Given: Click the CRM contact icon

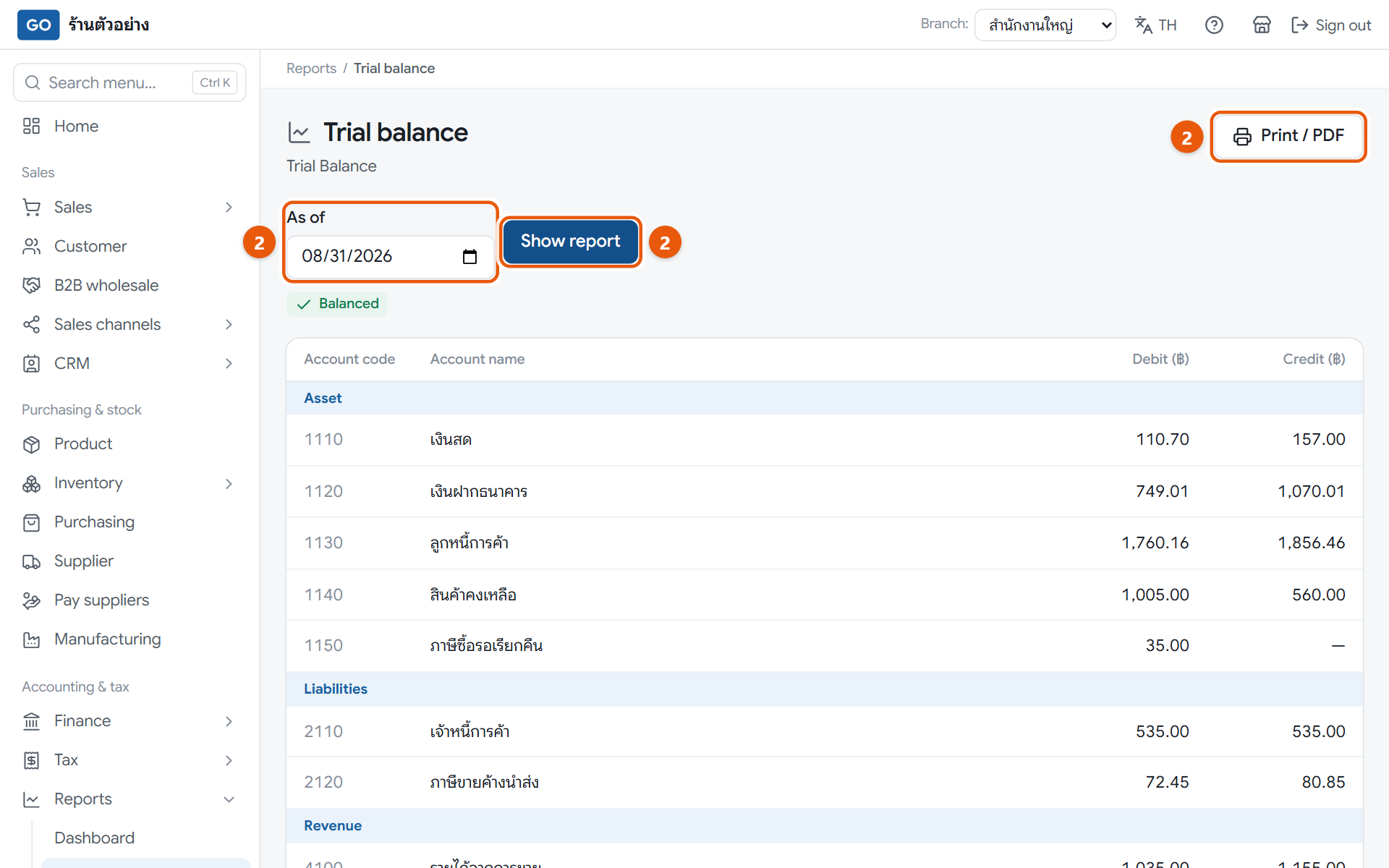Looking at the screenshot, I should pyautogui.click(x=31, y=363).
